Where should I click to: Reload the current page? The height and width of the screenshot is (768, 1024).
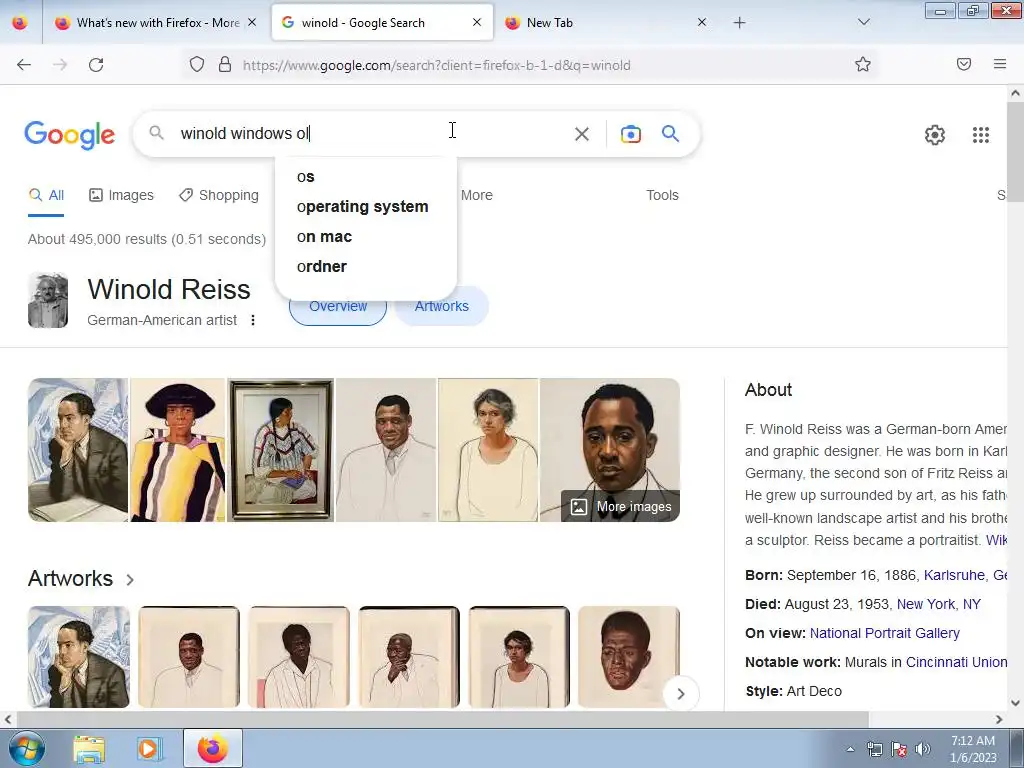click(96, 65)
